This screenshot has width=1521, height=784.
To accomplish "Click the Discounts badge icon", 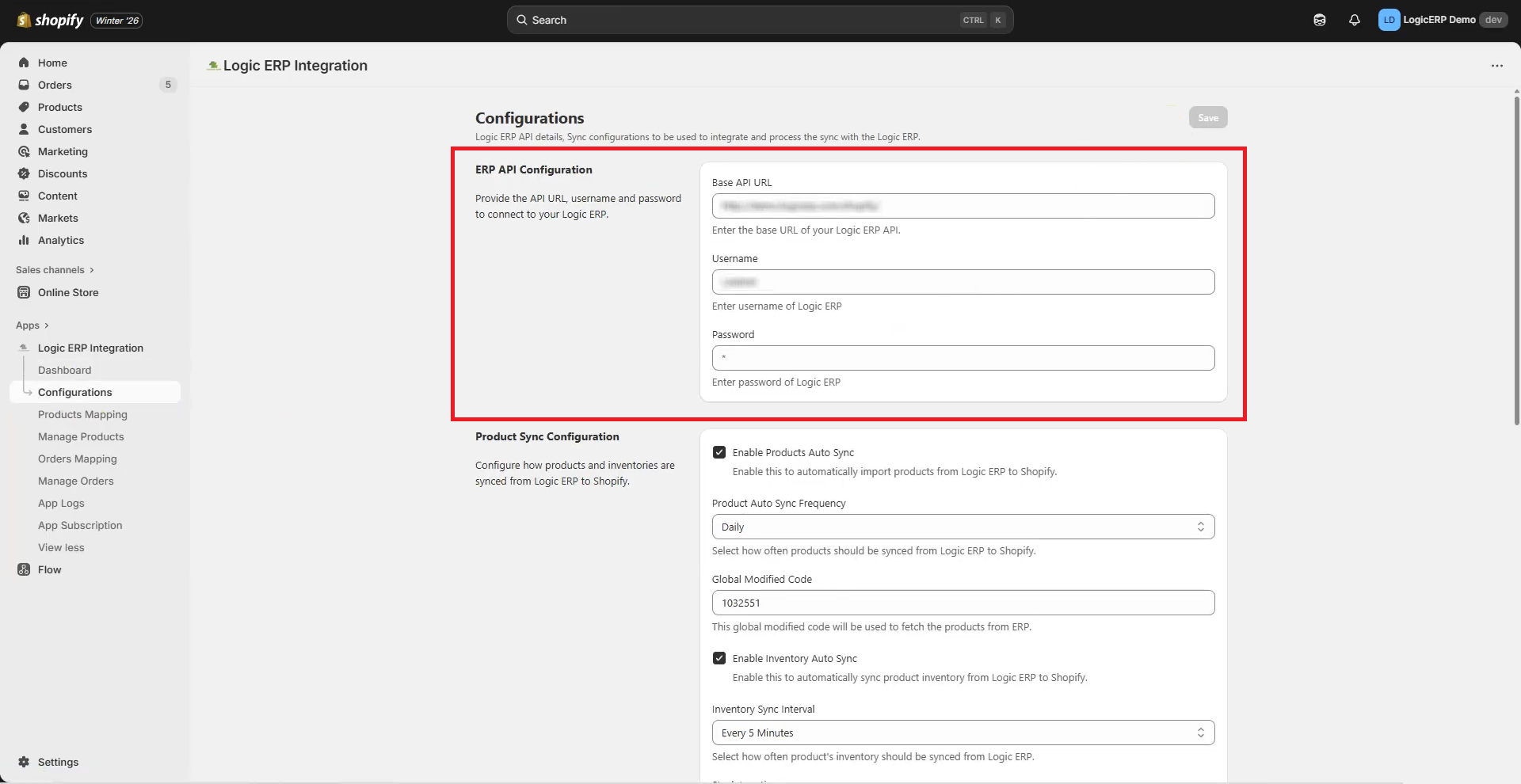I will point(24,173).
